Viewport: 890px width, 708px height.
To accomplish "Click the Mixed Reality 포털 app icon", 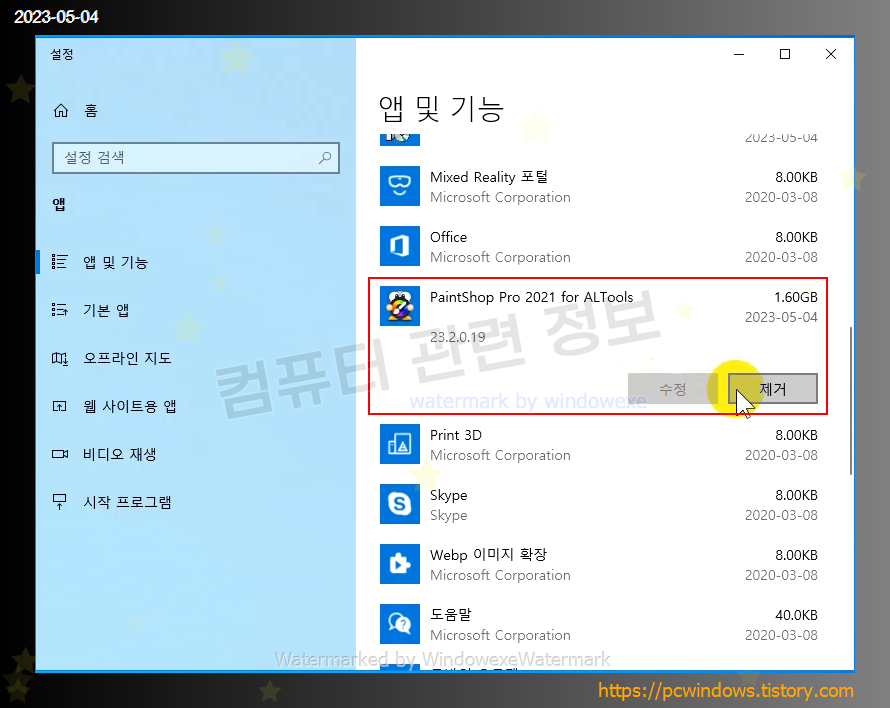I will [x=400, y=186].
